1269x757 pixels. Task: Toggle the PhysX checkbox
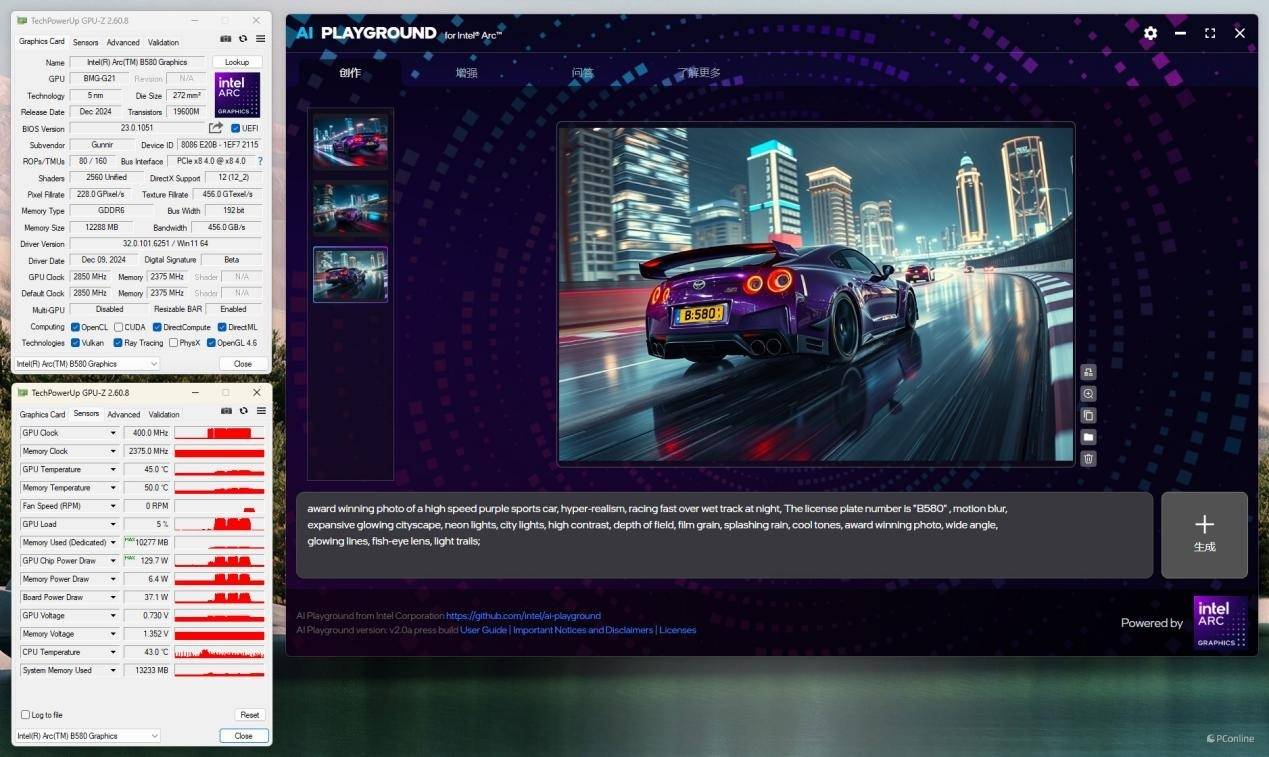point(174,343)
